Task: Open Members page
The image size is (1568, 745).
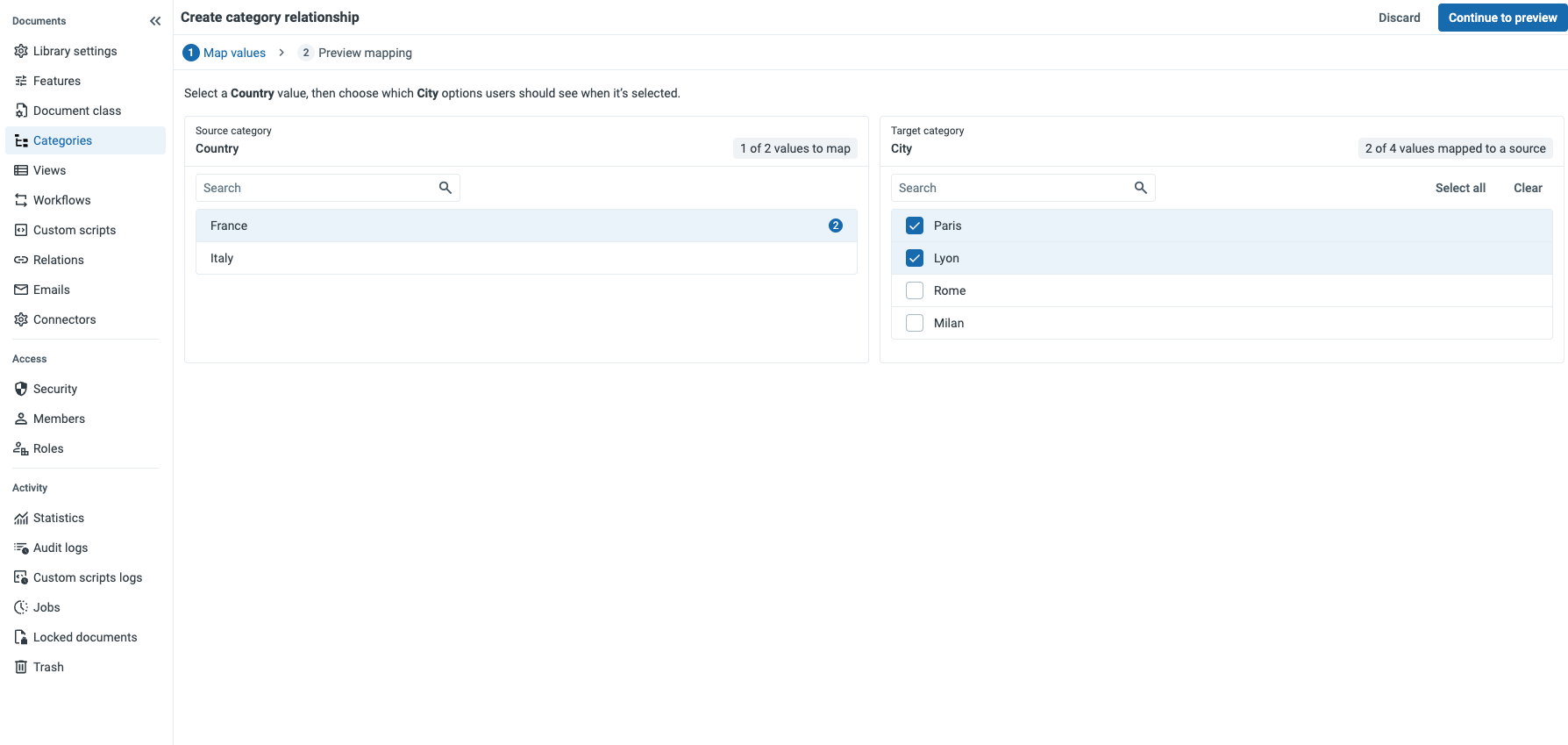Action: click(x=86, y=419)
